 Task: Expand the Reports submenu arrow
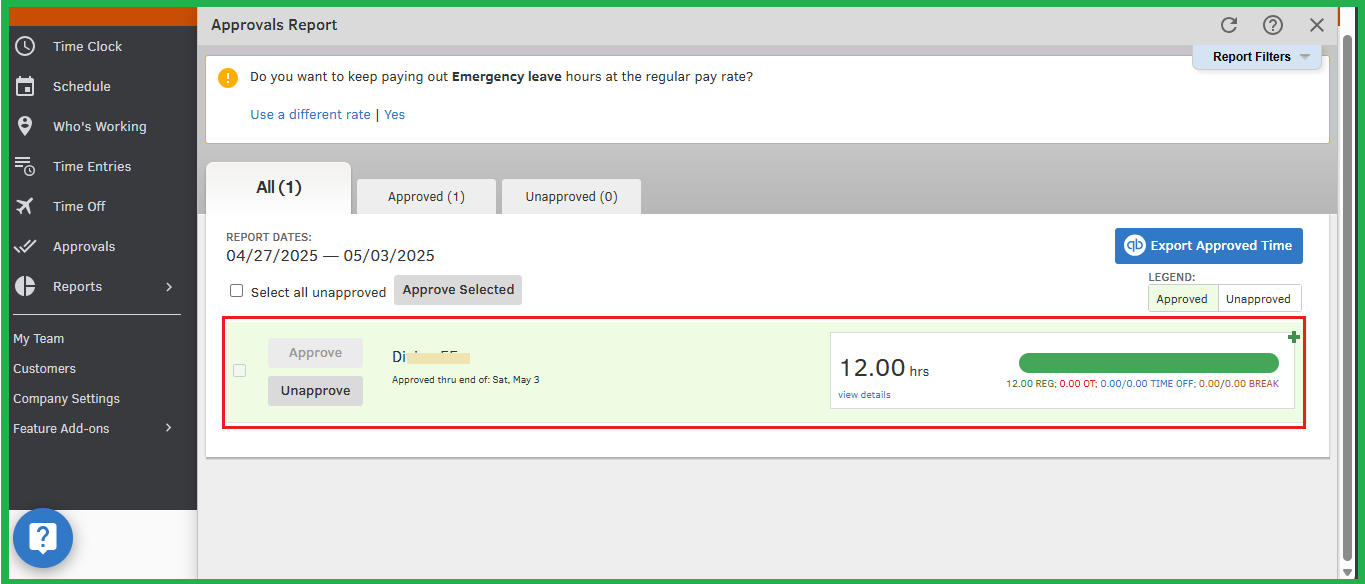[x=169, y=287]
